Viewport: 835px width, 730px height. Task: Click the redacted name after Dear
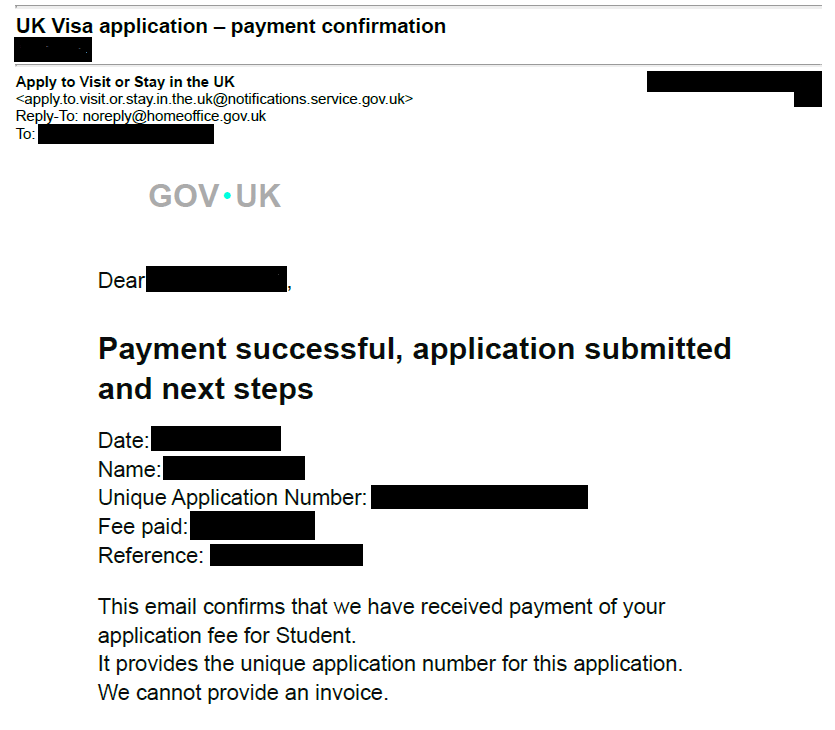click(x=216, y=280)
